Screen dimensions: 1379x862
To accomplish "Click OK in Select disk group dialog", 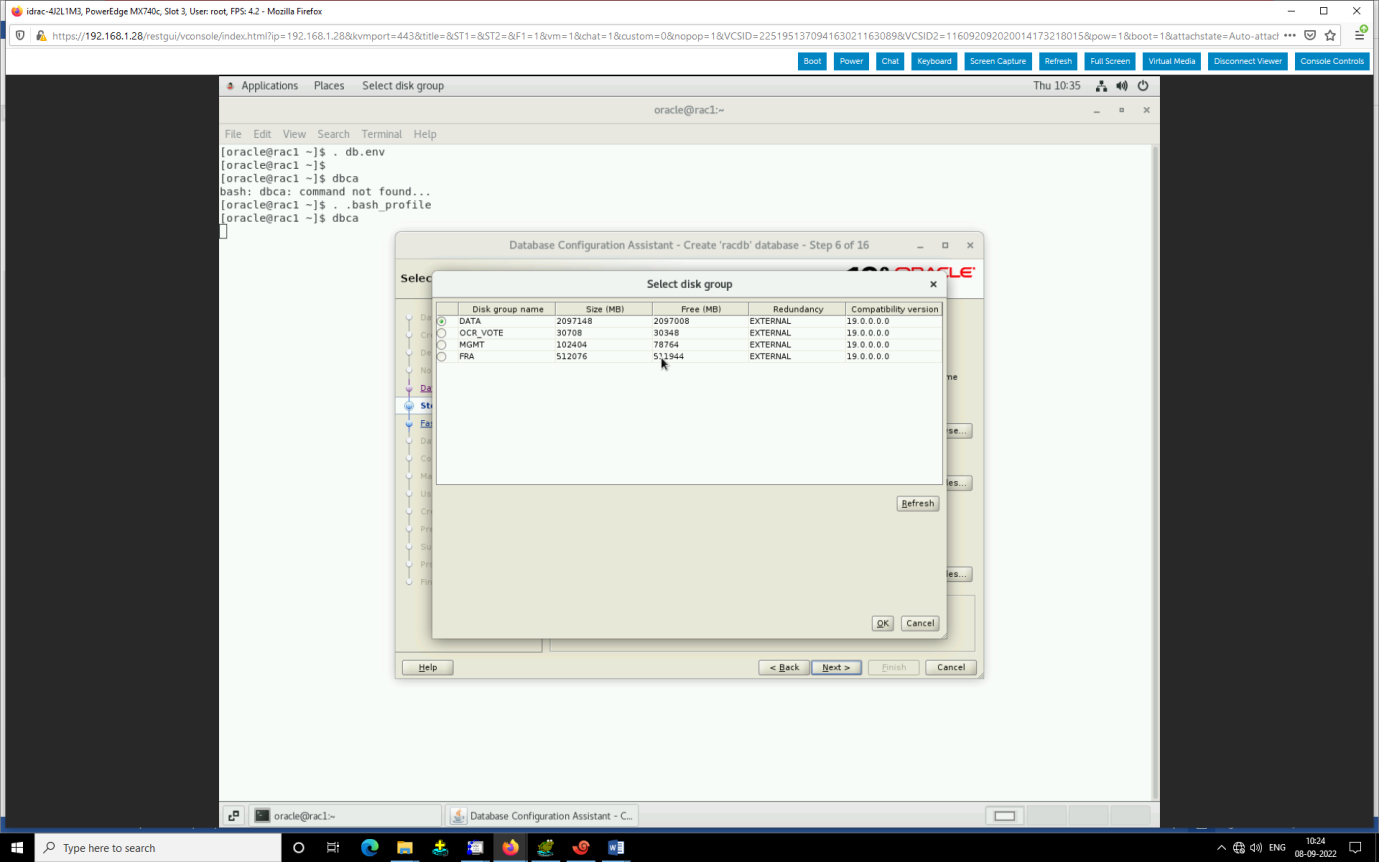I will [882, 623].
